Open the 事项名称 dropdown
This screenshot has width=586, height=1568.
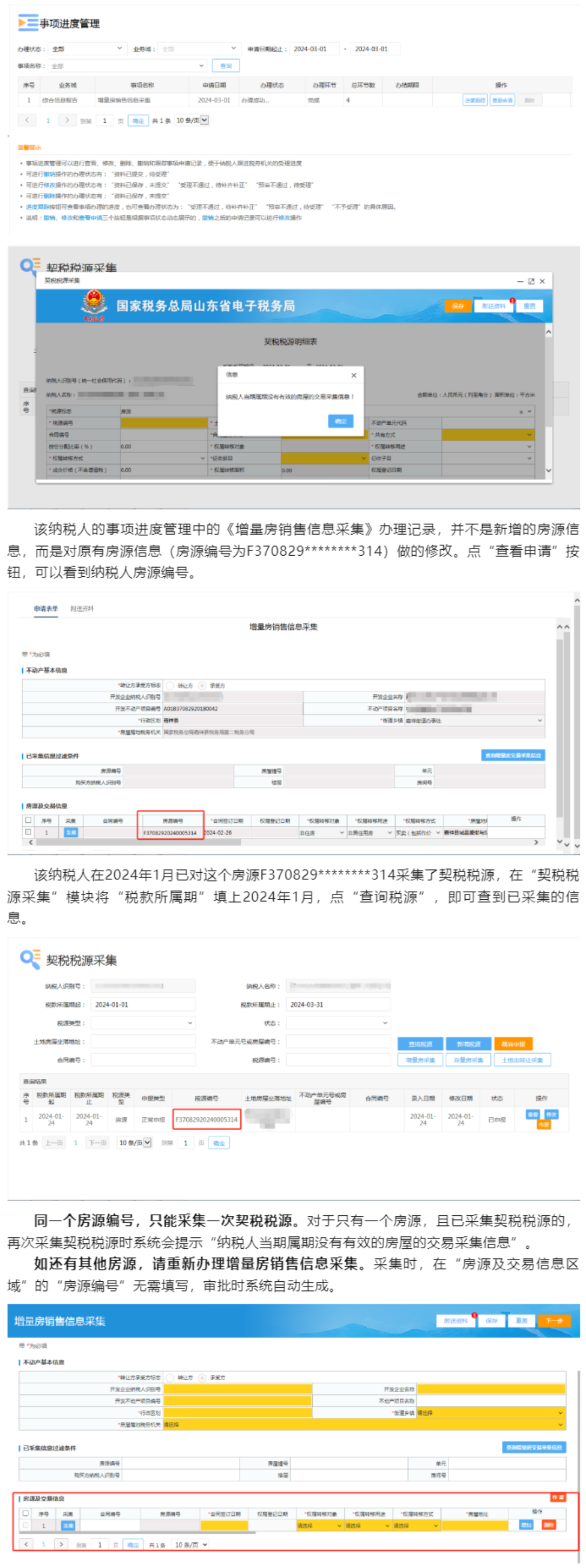click(127, 66)
